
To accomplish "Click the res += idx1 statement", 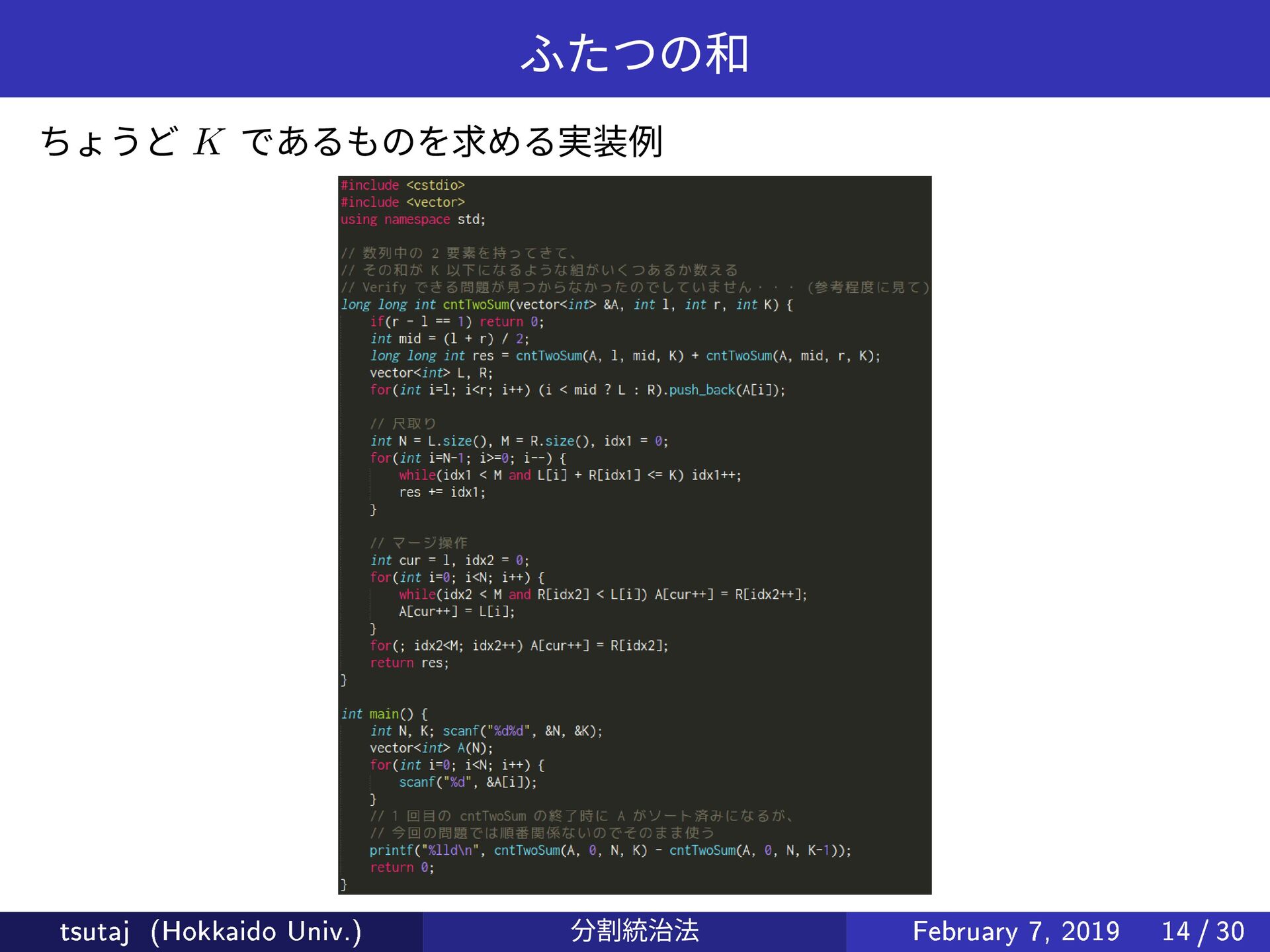I will [442, 493].
